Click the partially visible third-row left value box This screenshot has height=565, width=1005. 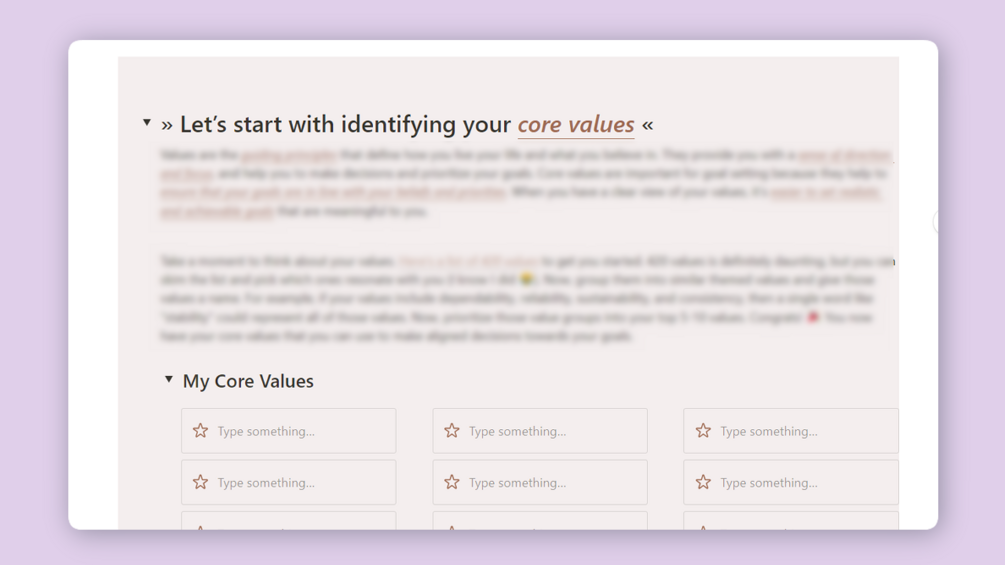pyautogui.click(x=288, y=521)
